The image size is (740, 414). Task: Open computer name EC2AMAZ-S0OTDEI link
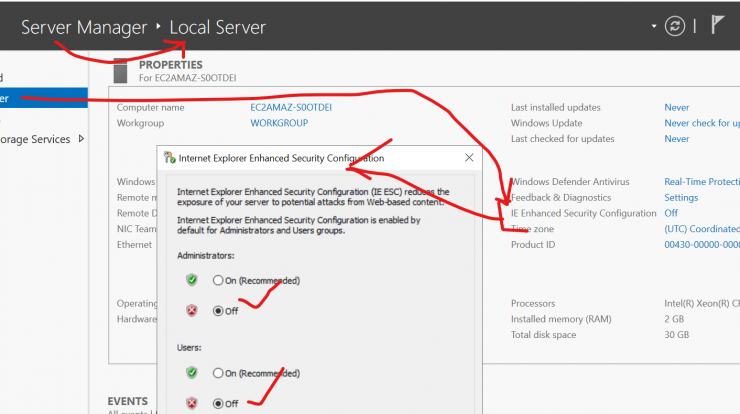[291, 107]
